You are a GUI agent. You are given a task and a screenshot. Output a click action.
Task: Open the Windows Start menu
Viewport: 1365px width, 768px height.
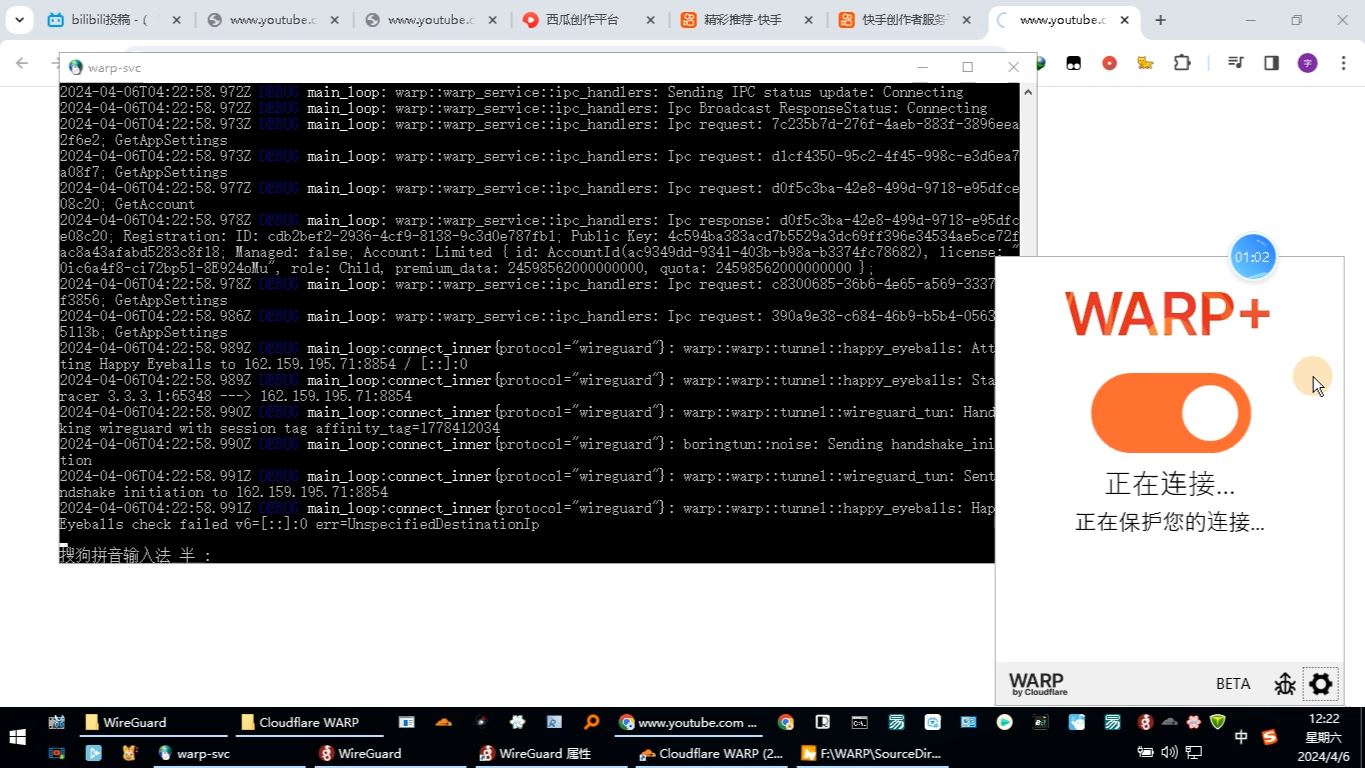17,738
